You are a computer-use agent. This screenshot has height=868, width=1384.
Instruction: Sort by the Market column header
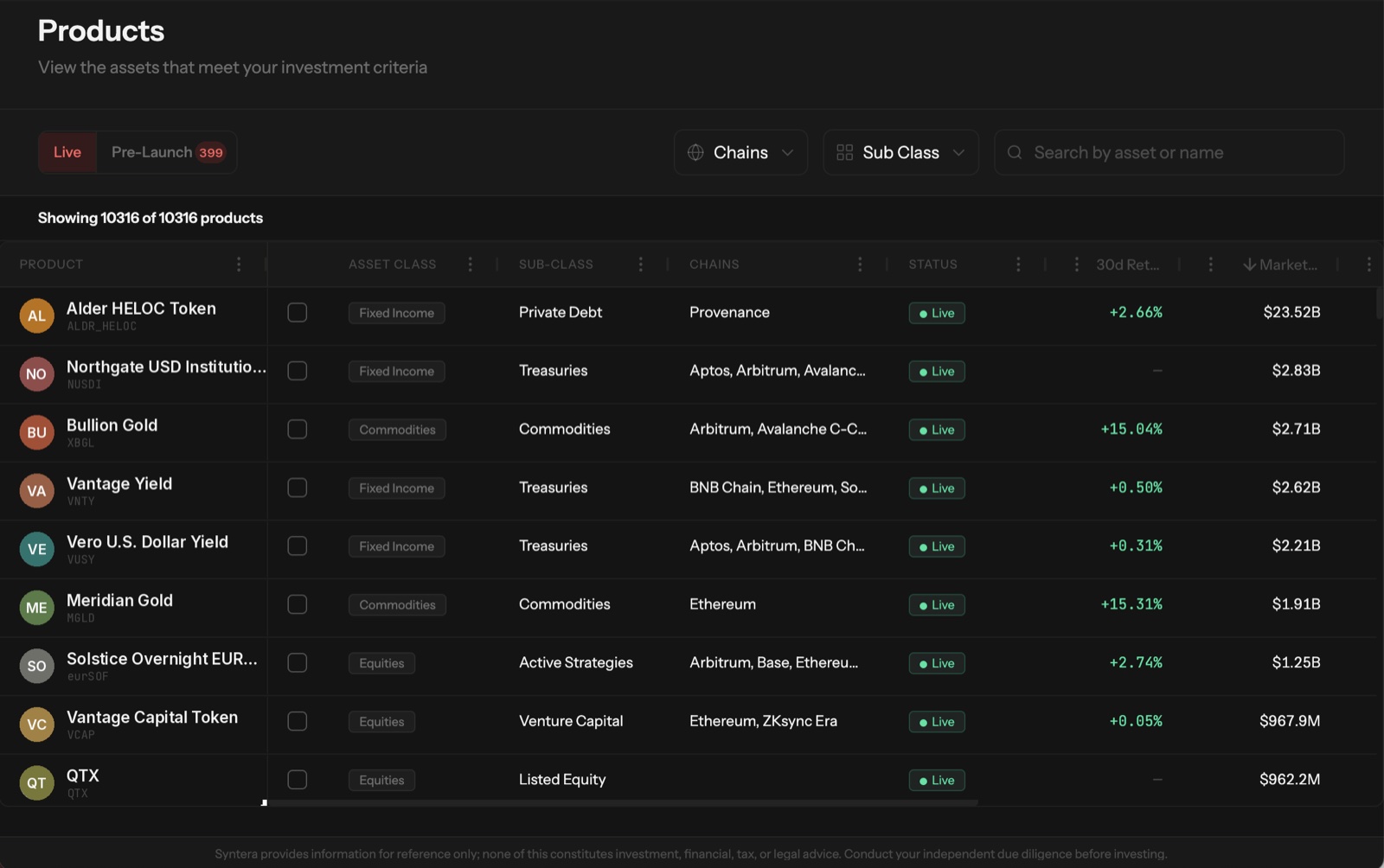coord(1288,265)
